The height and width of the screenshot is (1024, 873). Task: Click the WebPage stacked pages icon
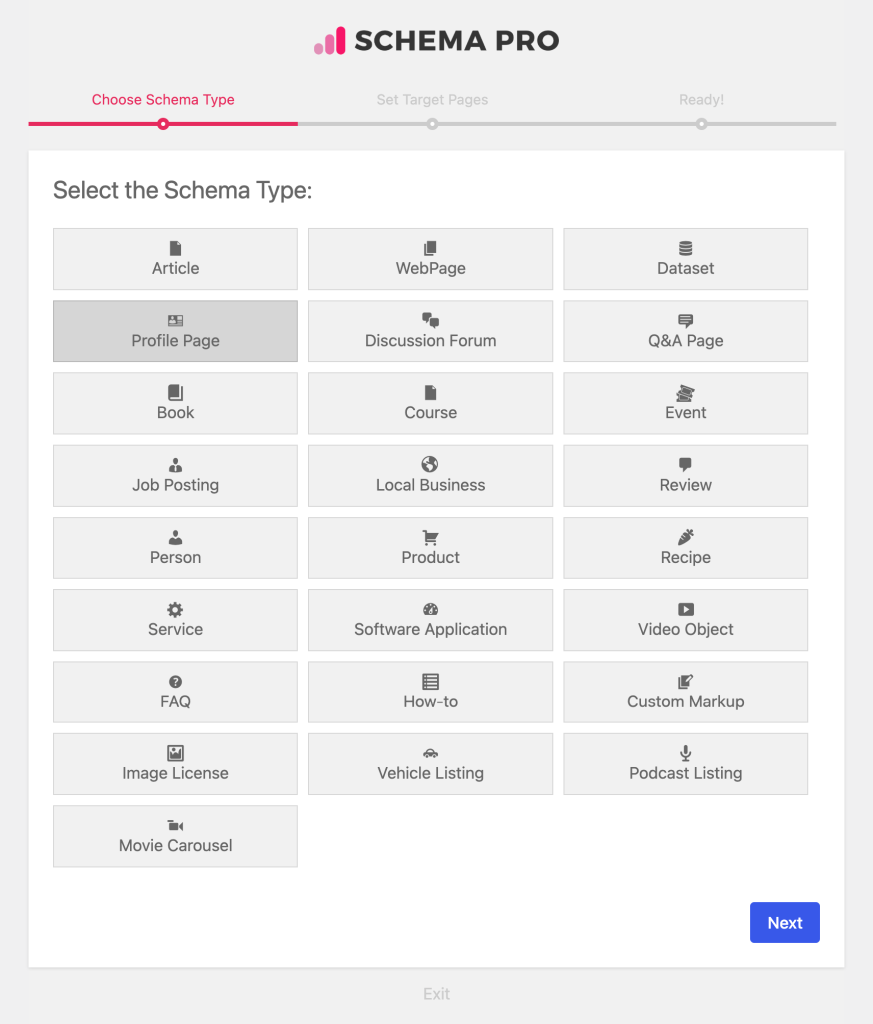click(430, 248)
